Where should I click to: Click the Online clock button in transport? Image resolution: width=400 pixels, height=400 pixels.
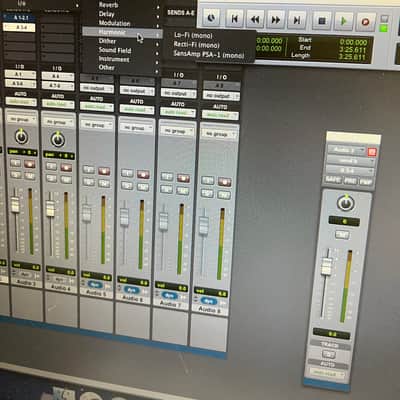click(211, 18)
